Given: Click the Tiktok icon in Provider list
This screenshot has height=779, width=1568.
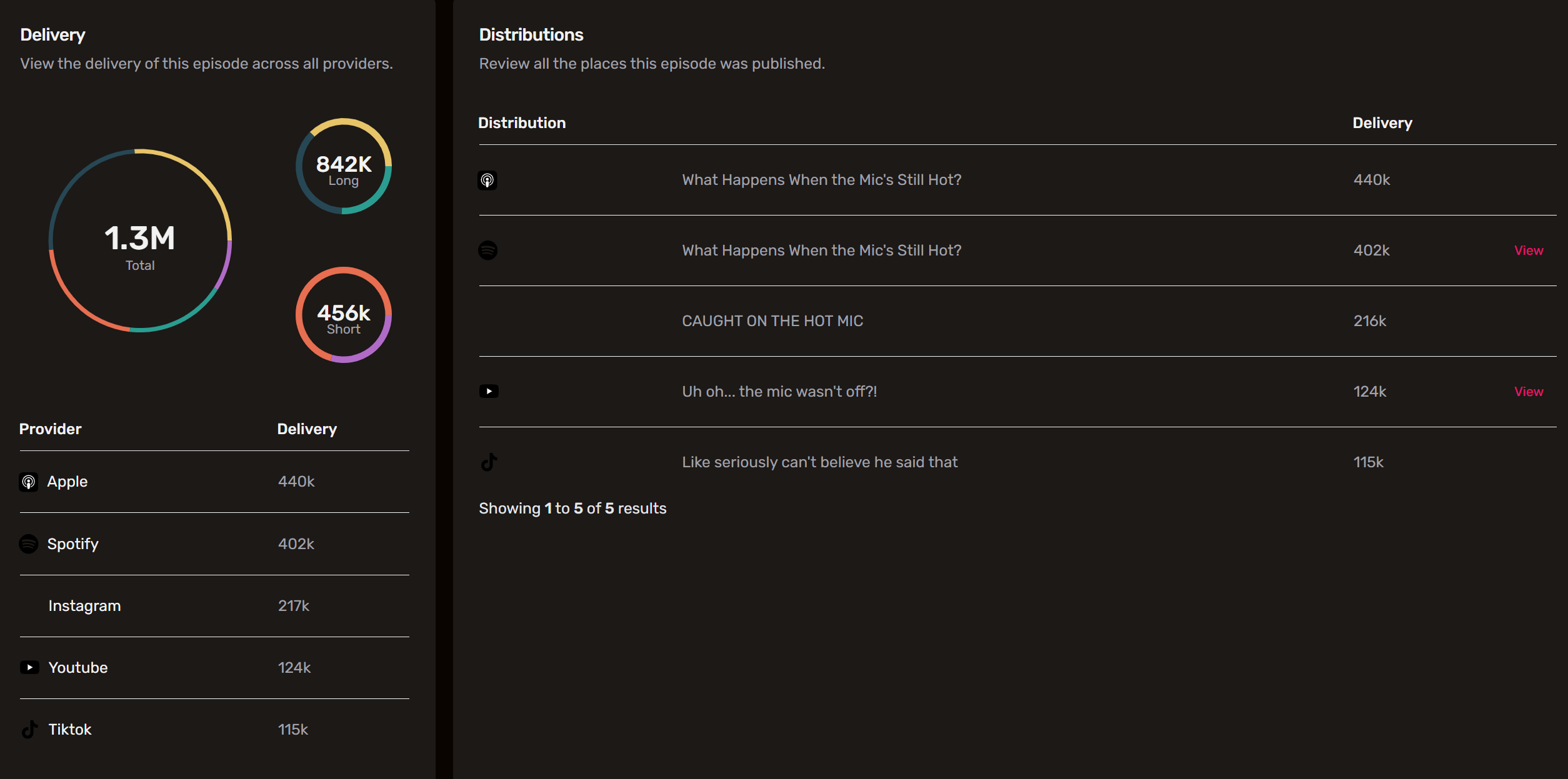Looking at the screenshot, I should click(x=29, y=729).
